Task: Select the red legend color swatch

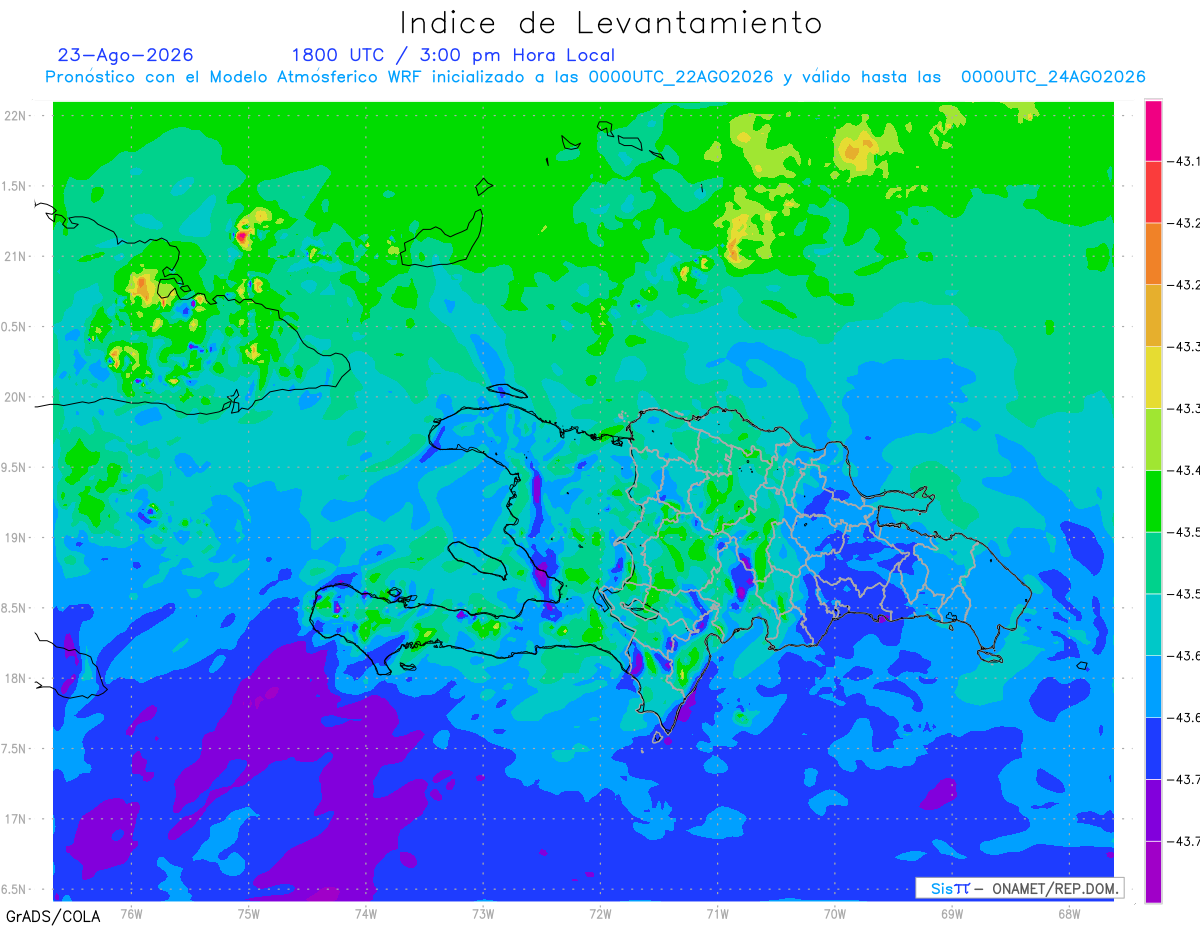Action: (x=1153, y=192)
